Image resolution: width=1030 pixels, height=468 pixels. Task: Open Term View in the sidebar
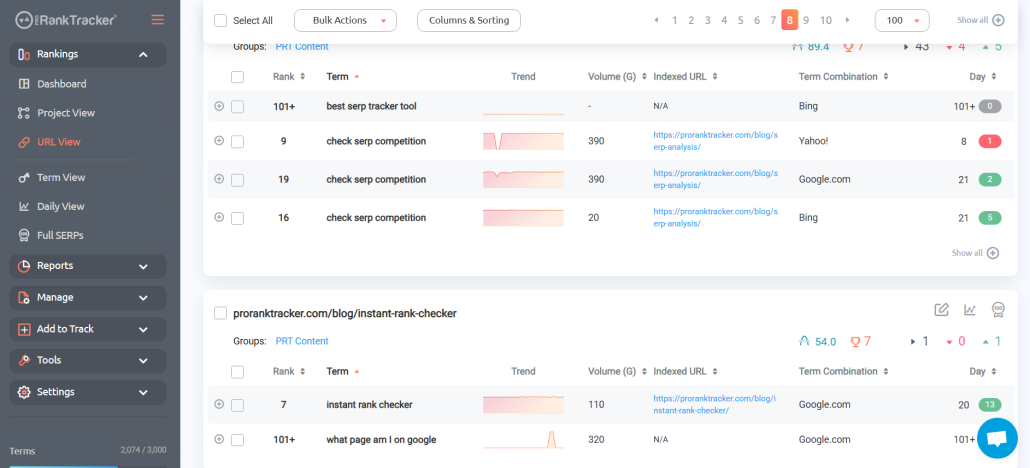point(61,177)
